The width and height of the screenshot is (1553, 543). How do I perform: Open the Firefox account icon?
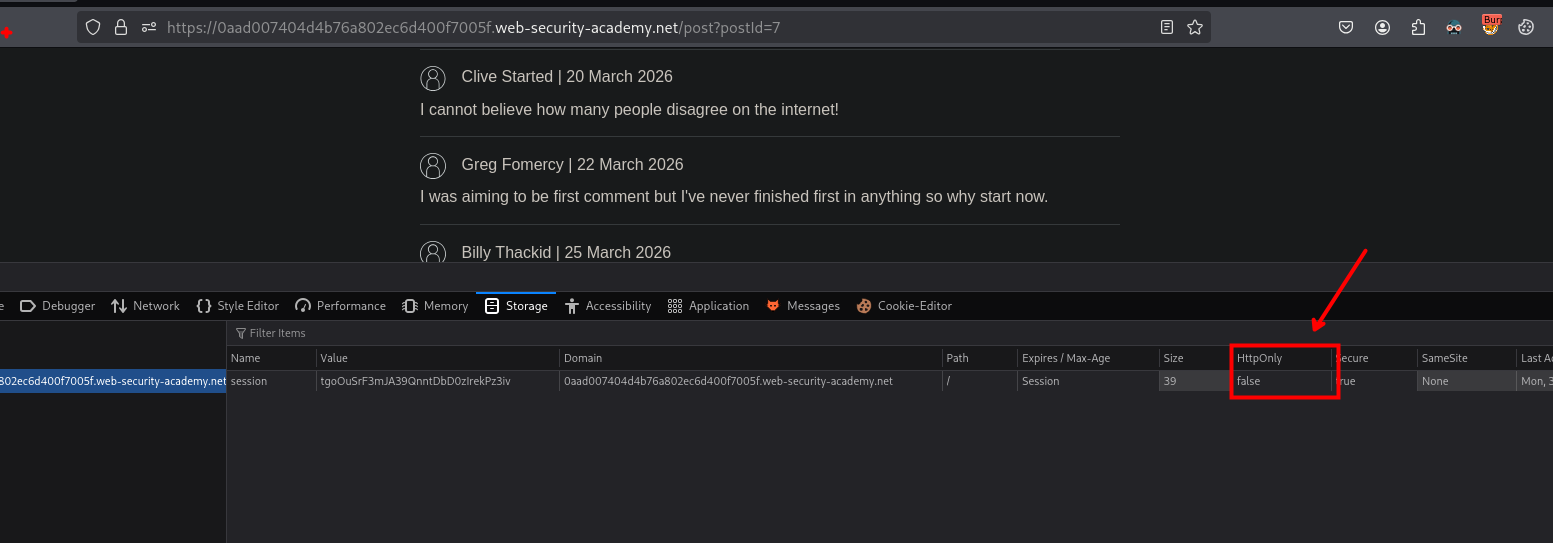pos(1382,28)
